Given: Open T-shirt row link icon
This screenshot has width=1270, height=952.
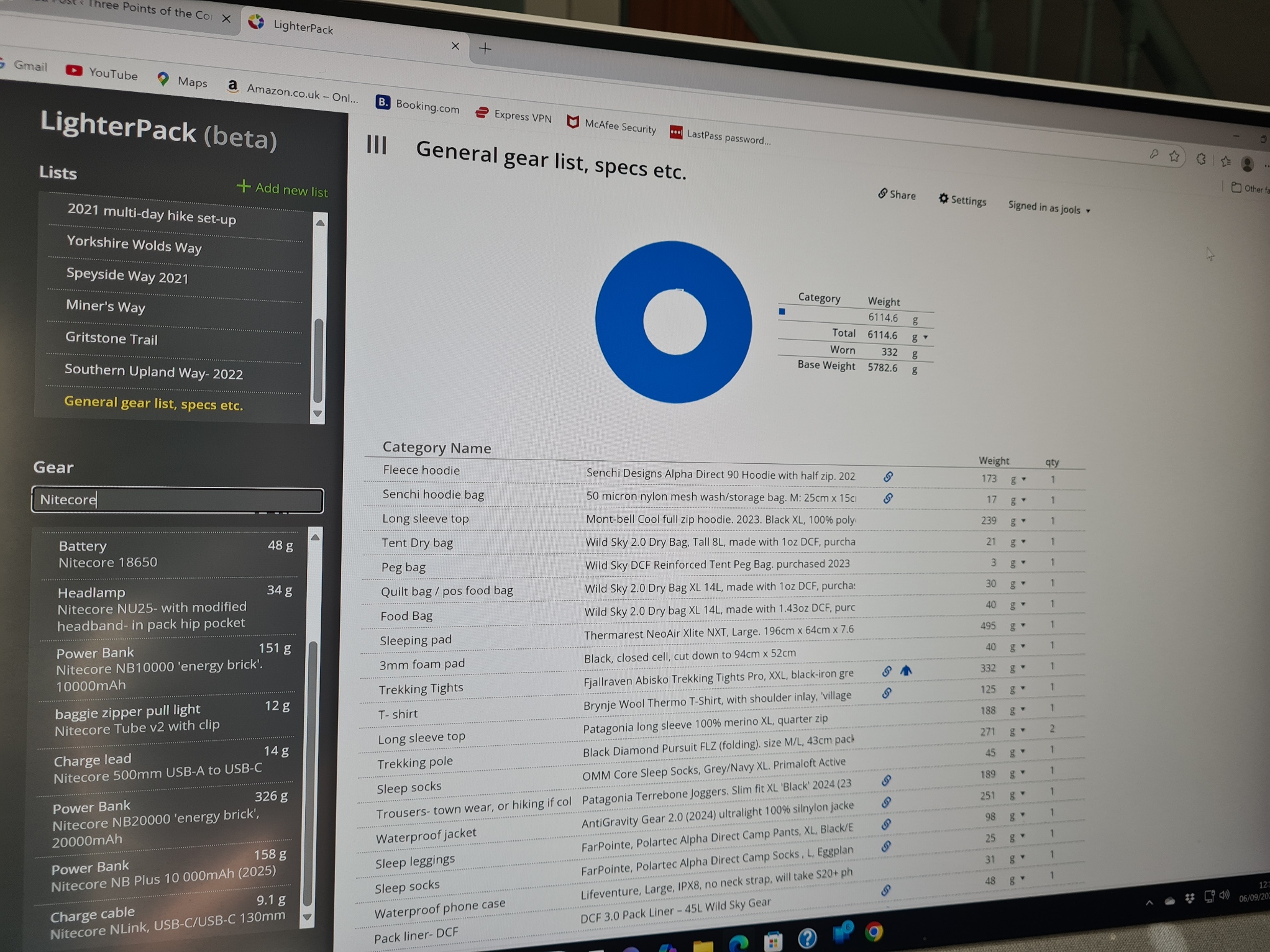Looking at the screenshot, I should click(x=887, y=693).
